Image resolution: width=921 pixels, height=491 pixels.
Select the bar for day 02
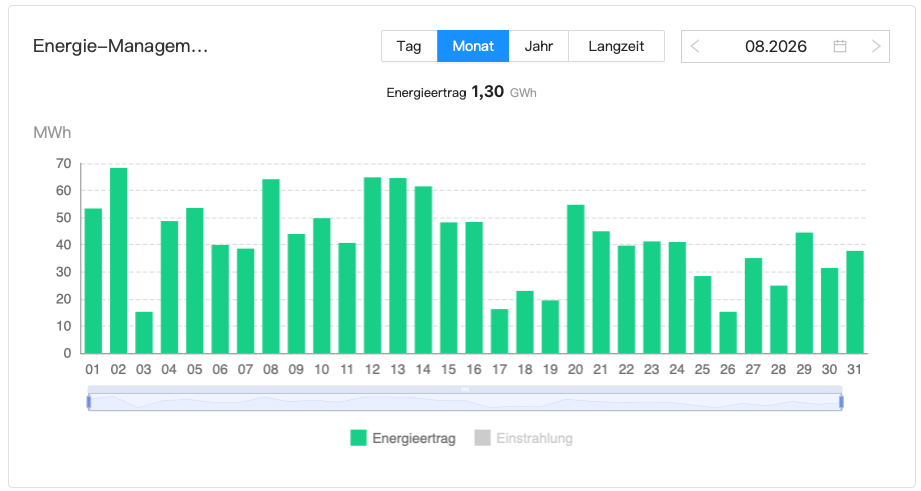pyautogui.click(x=119, y=261)
